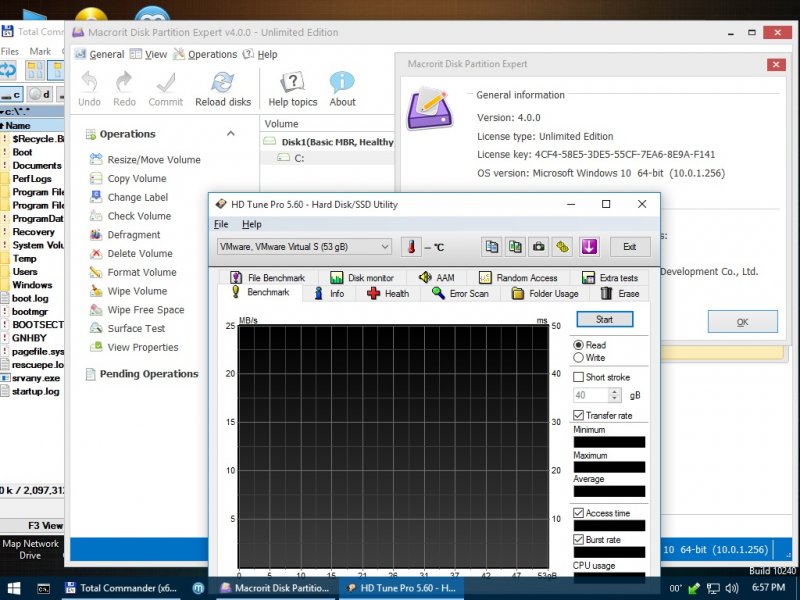Image resolution: width=800 pixels, height=600 pixels.
Task: Copy info to clipboard in HD Tune
Action: pos(491,247)
